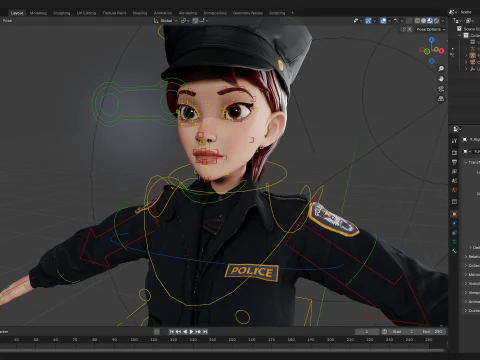The width and height of the screenshot is (480, 360).
Task: Toggle X-ray view button
Action: click(409, 21)
